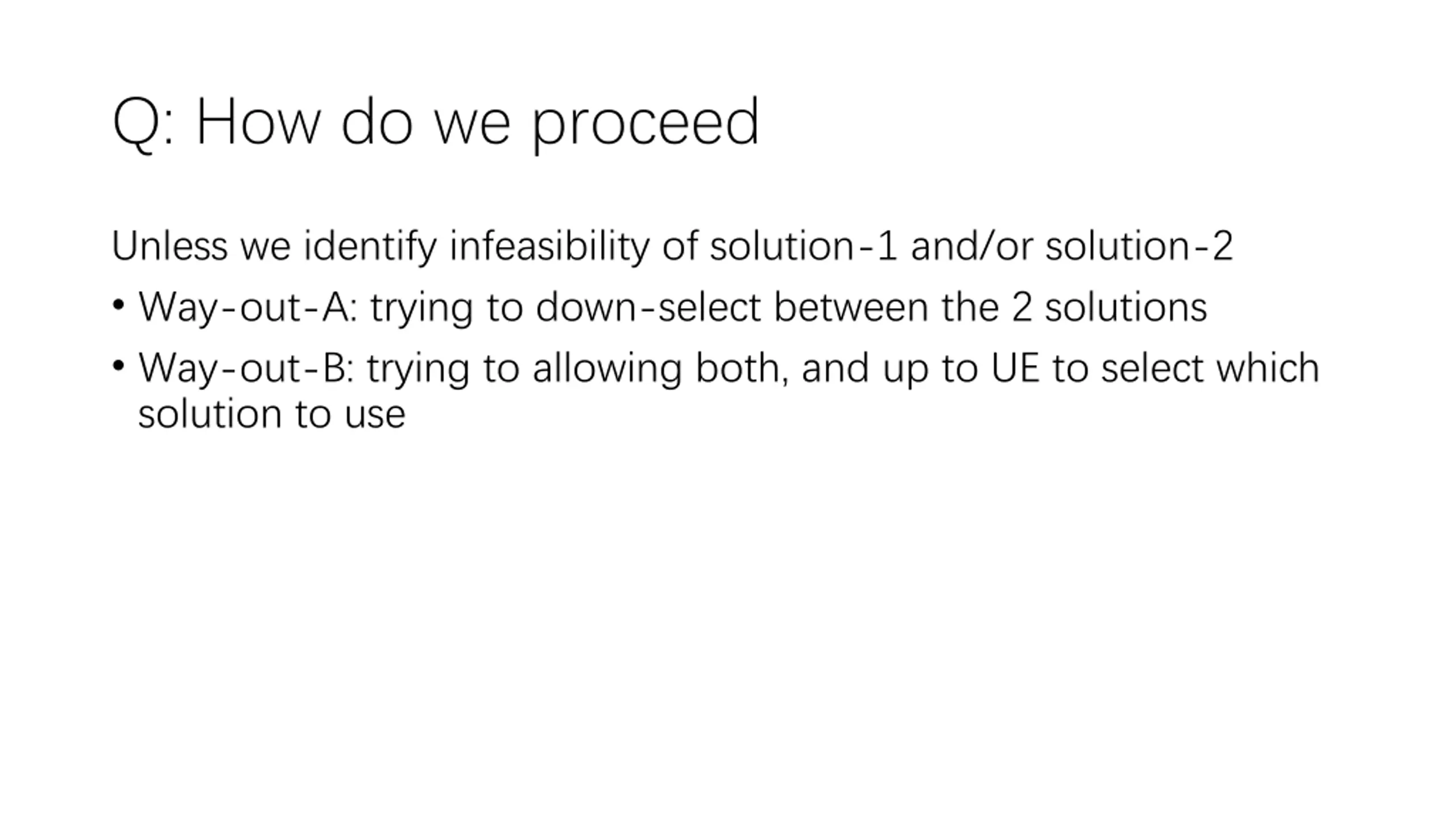
Task: Click the "Way-out-B:" label
Action: point(247,369)
